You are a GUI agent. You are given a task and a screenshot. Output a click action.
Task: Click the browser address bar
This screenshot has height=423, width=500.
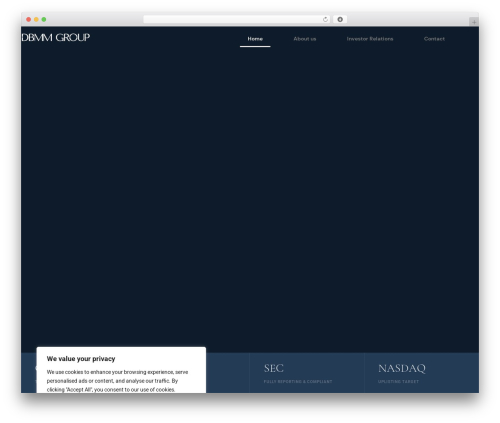tap(237, 19)
